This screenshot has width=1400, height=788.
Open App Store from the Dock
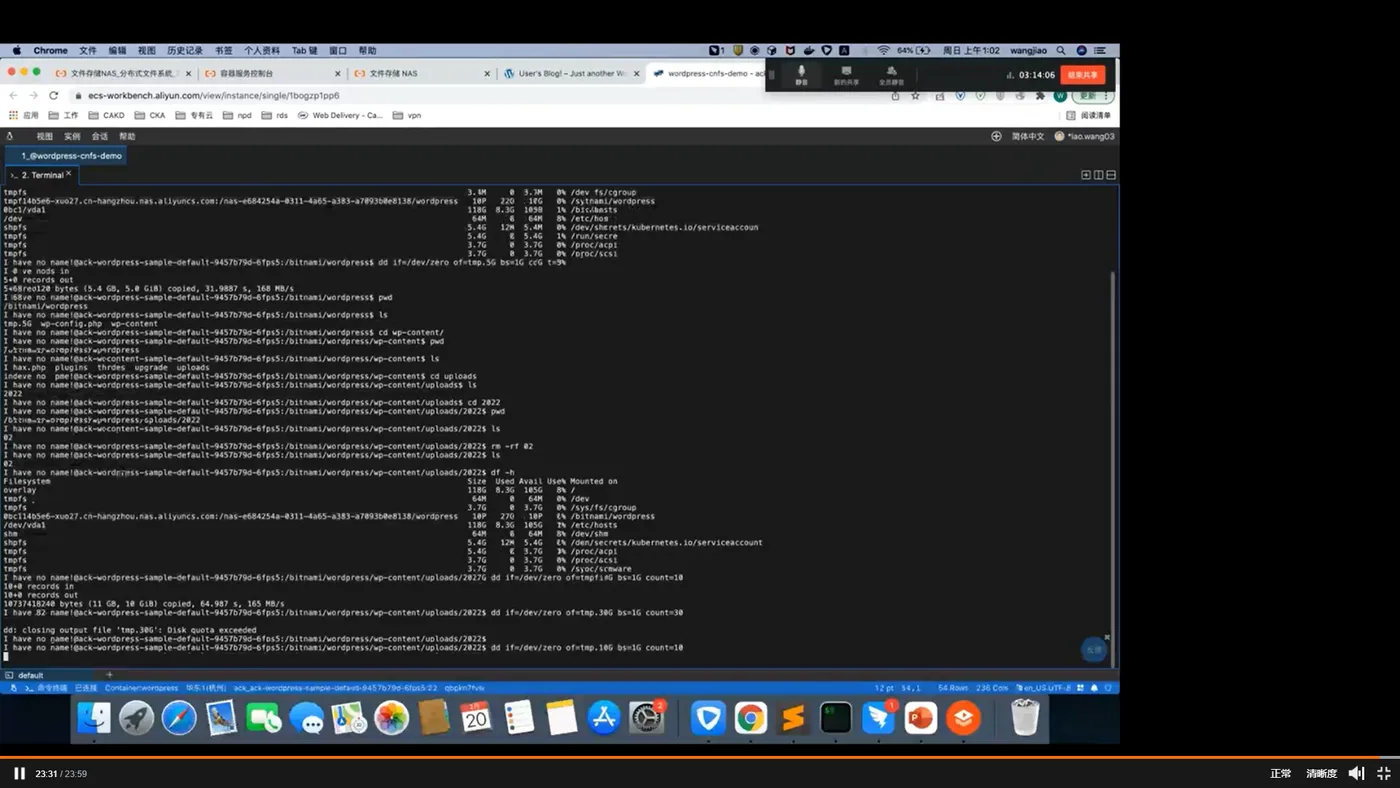[x=604, y=718]
